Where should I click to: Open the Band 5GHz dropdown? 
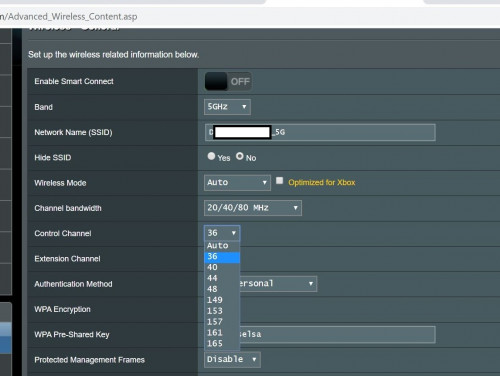[227, 107]
